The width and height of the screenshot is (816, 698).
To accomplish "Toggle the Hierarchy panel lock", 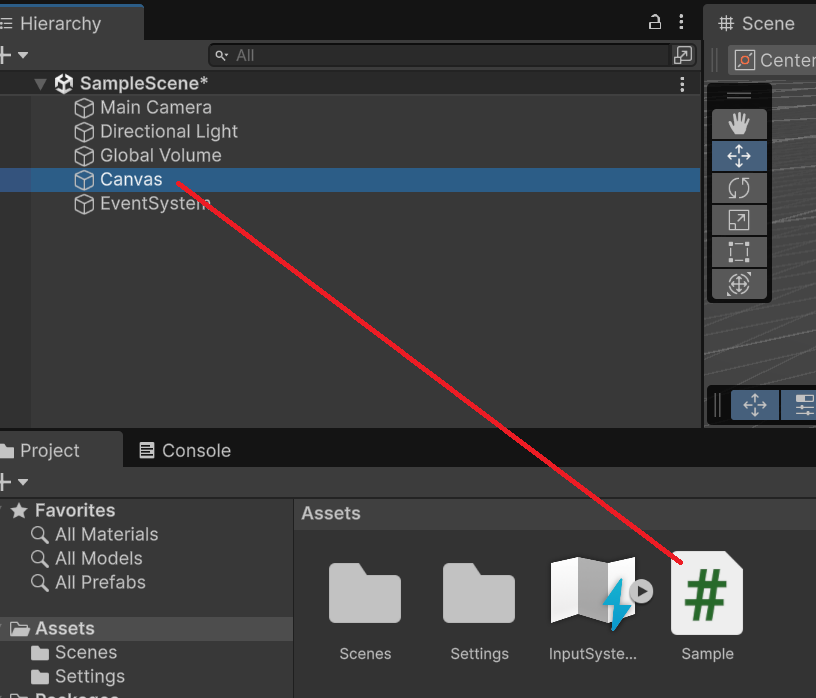I will [655, 22].
